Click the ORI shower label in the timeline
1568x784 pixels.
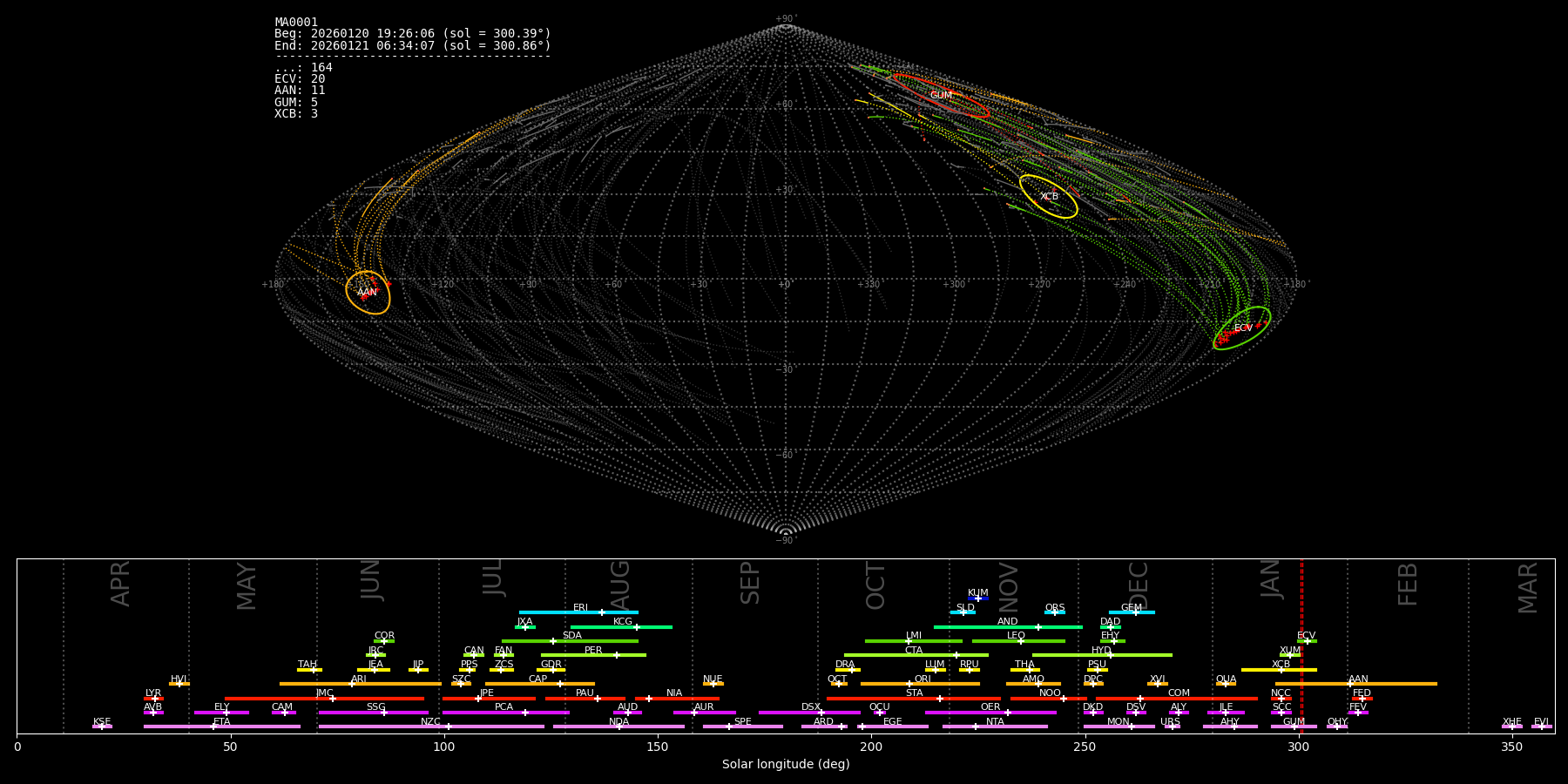tap(923, 679)
